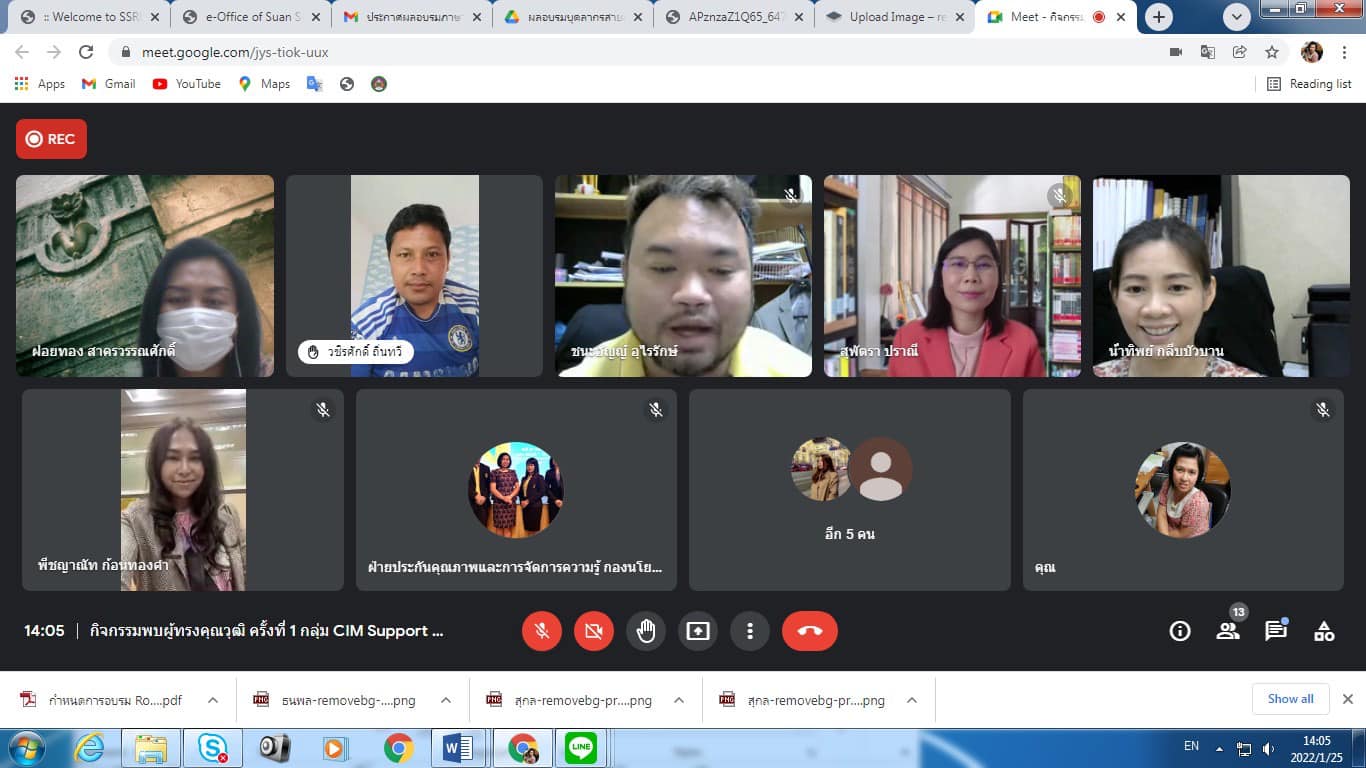Click the leave call hang-up button
The height and width of the screenshot is (768, 1366).
point(809,631)
